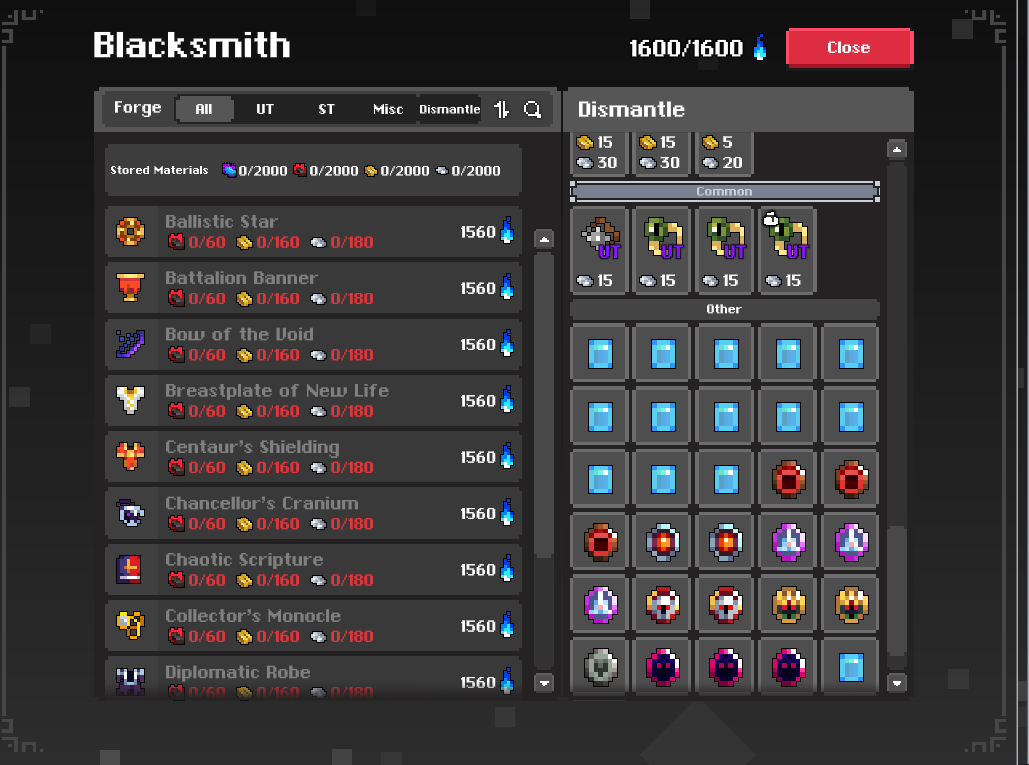Click the Dismantle panel scroll-up arrow
The image size is (1029, 765).
pos(896,149)
